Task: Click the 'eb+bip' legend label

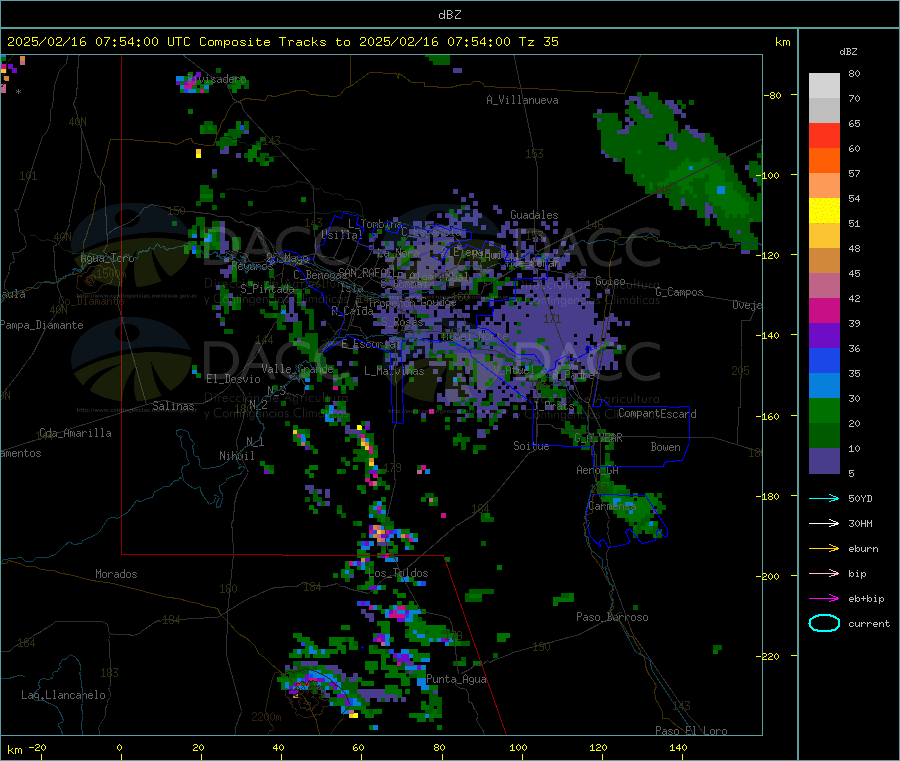Action: pos(866,599)
